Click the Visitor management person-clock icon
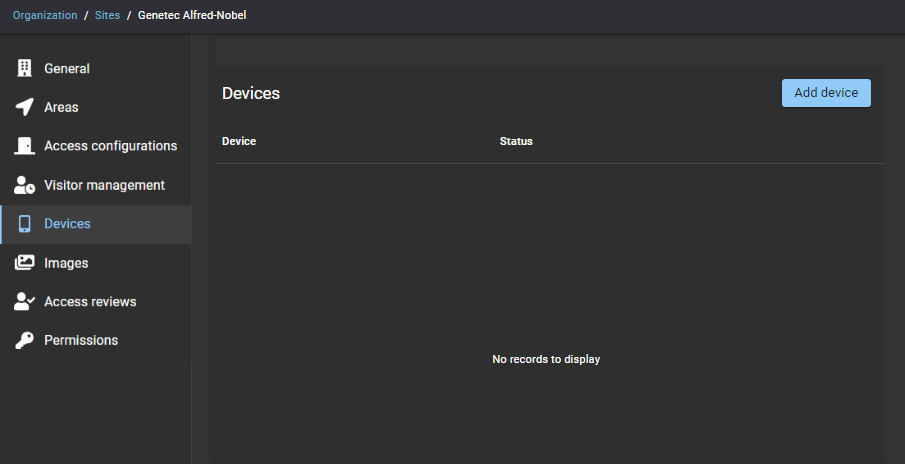The height and width of the screenshot is (464, 905). 25,185
